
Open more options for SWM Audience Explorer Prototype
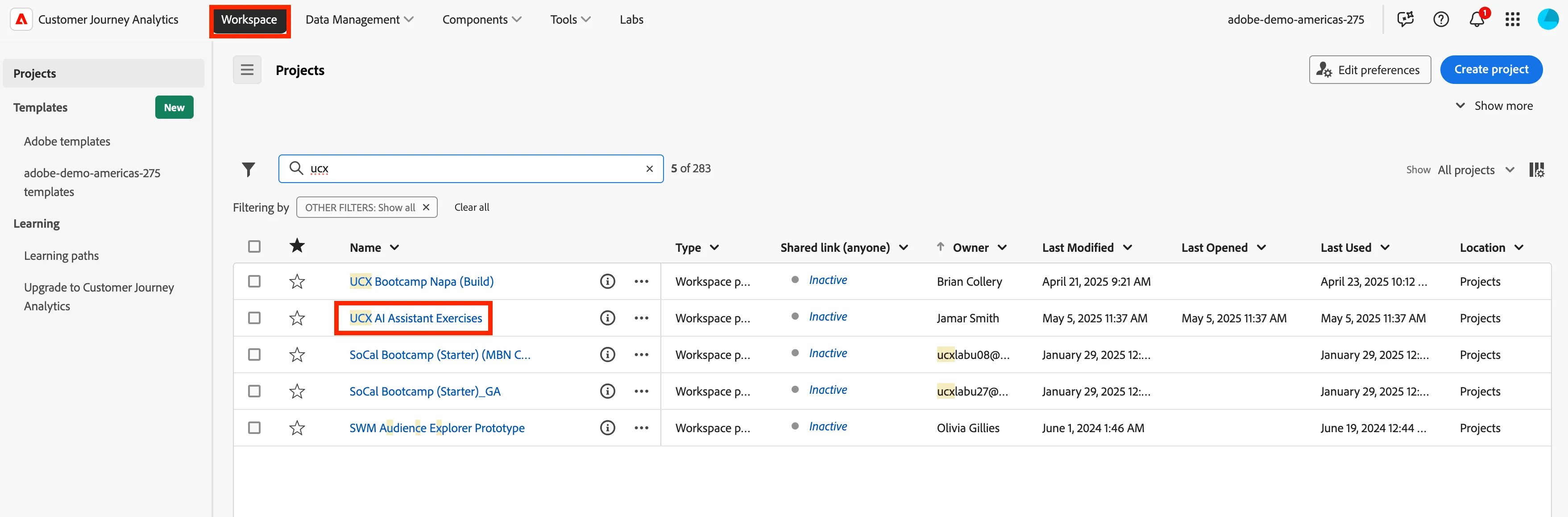(641, 427)
